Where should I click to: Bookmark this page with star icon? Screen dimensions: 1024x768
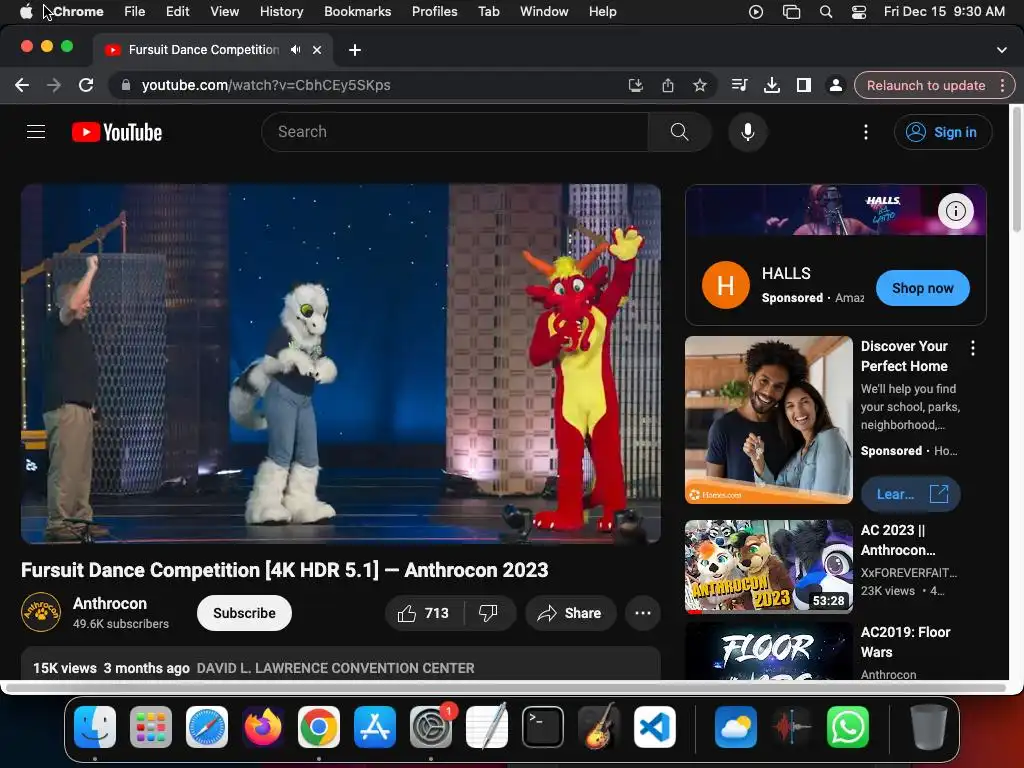699,85
